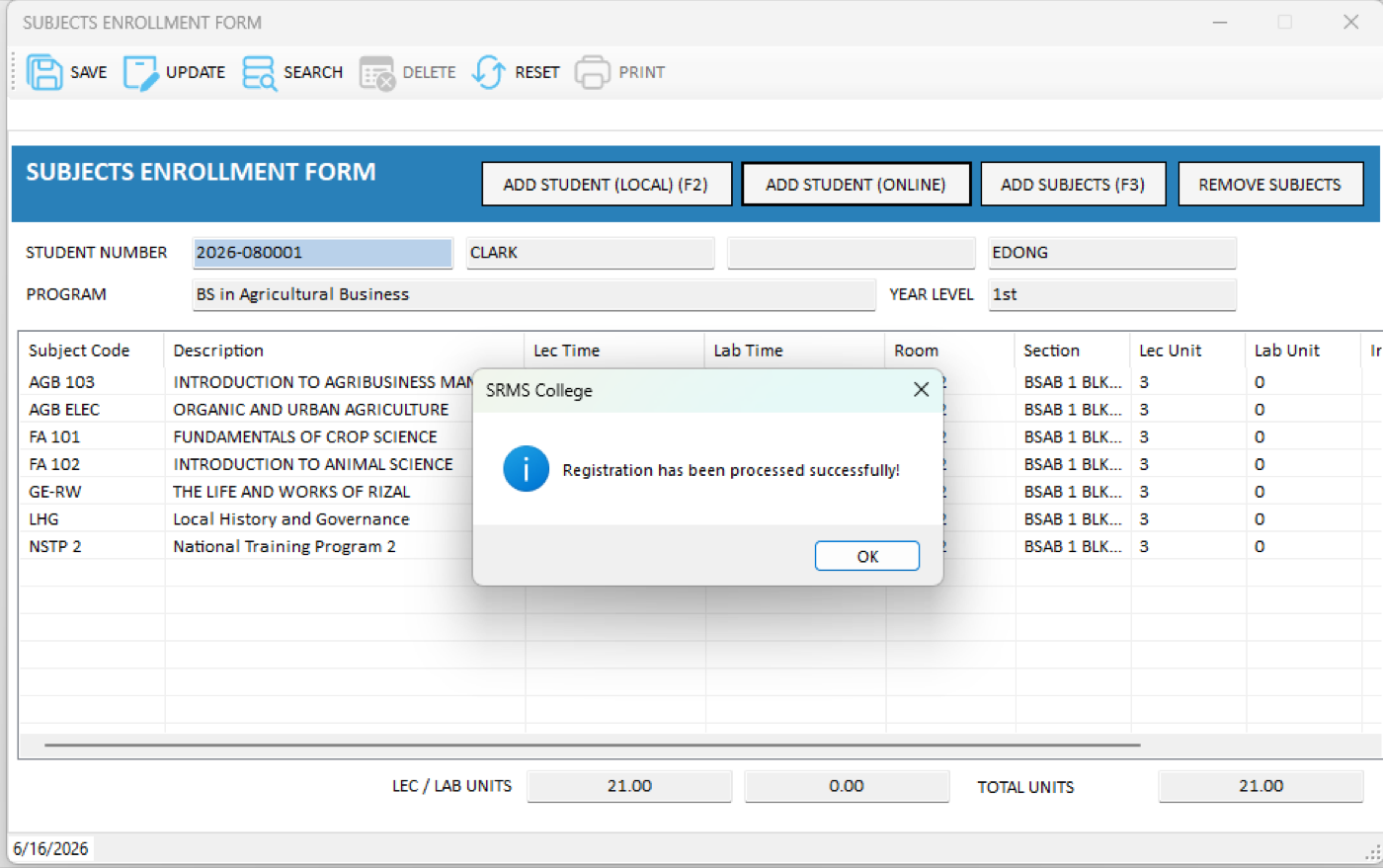Click ADD STUDENT (ONLINE) button

(x=855, y=185)
